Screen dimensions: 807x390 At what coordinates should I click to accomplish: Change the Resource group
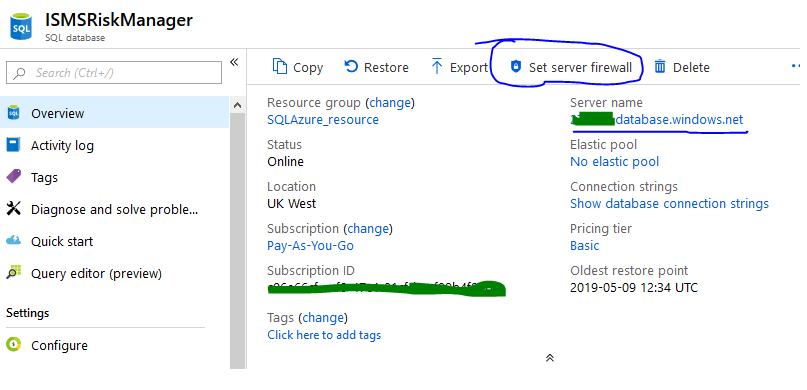pyautogui.click(x=390, y=102)
